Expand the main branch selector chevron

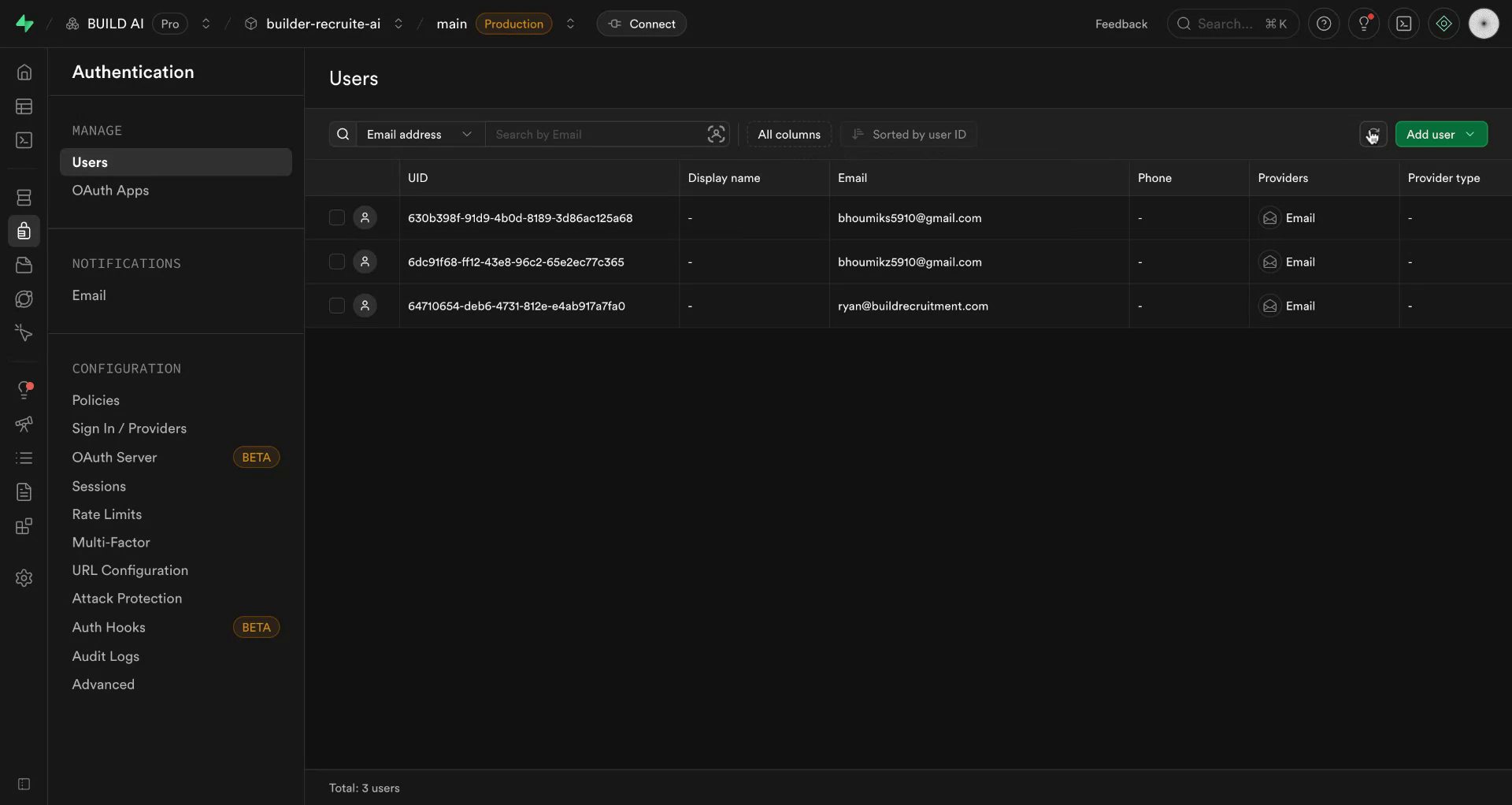coord(570,24)
